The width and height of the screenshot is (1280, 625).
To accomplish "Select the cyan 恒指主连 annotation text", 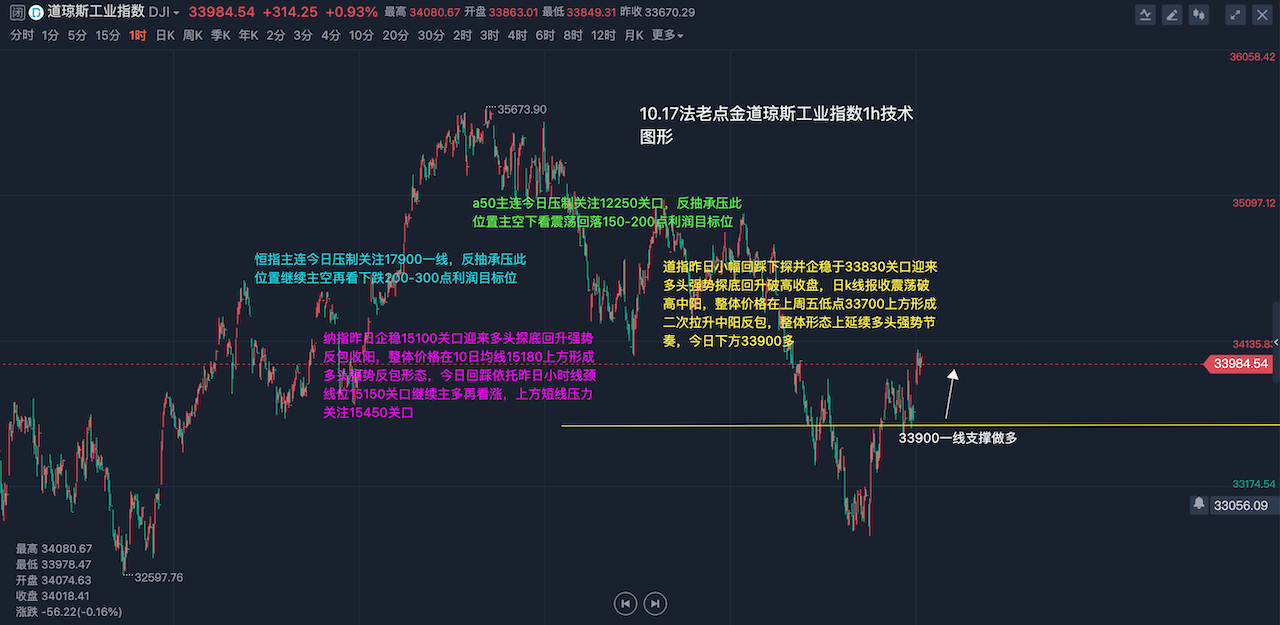I will pos(391,268).
